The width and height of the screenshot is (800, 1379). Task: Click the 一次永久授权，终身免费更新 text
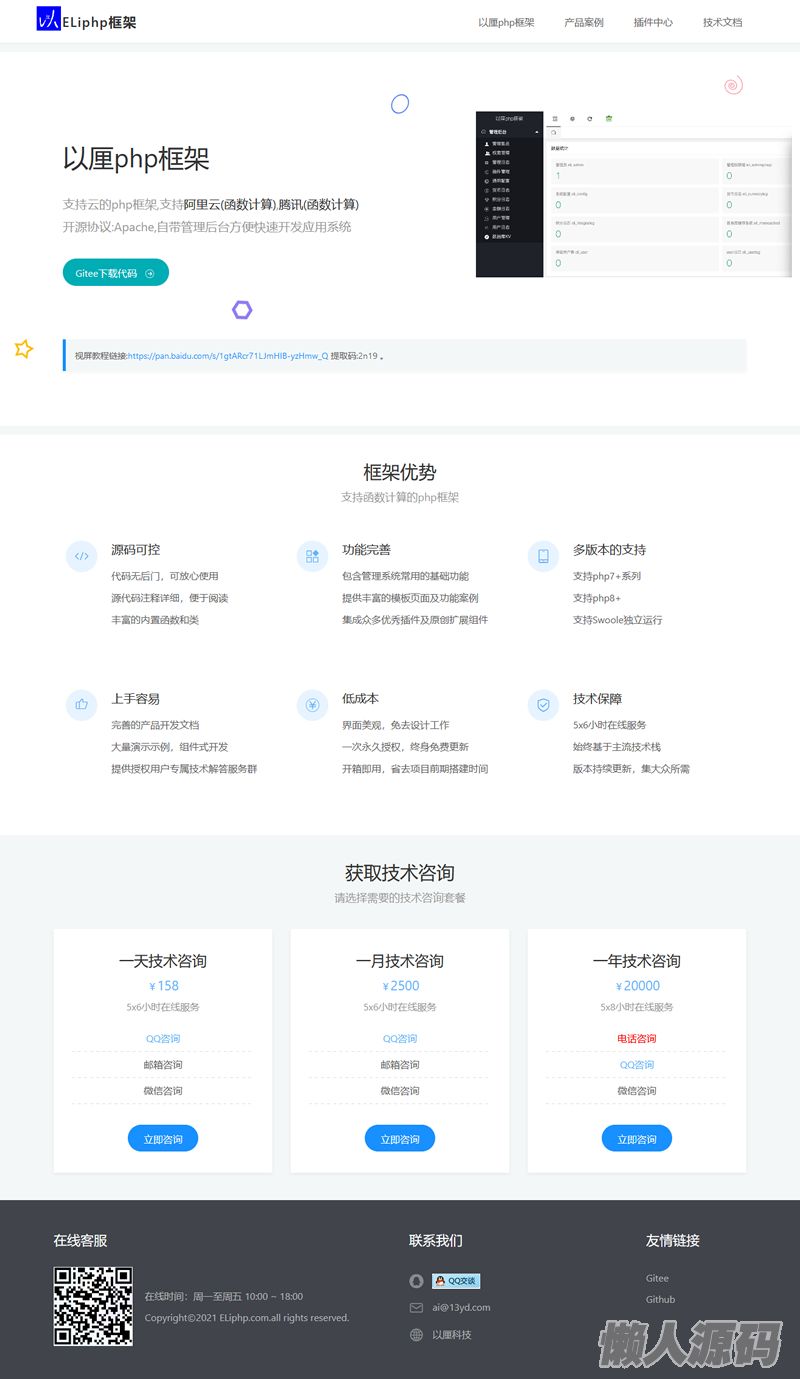pyautogui.click(x=405, y=747)
